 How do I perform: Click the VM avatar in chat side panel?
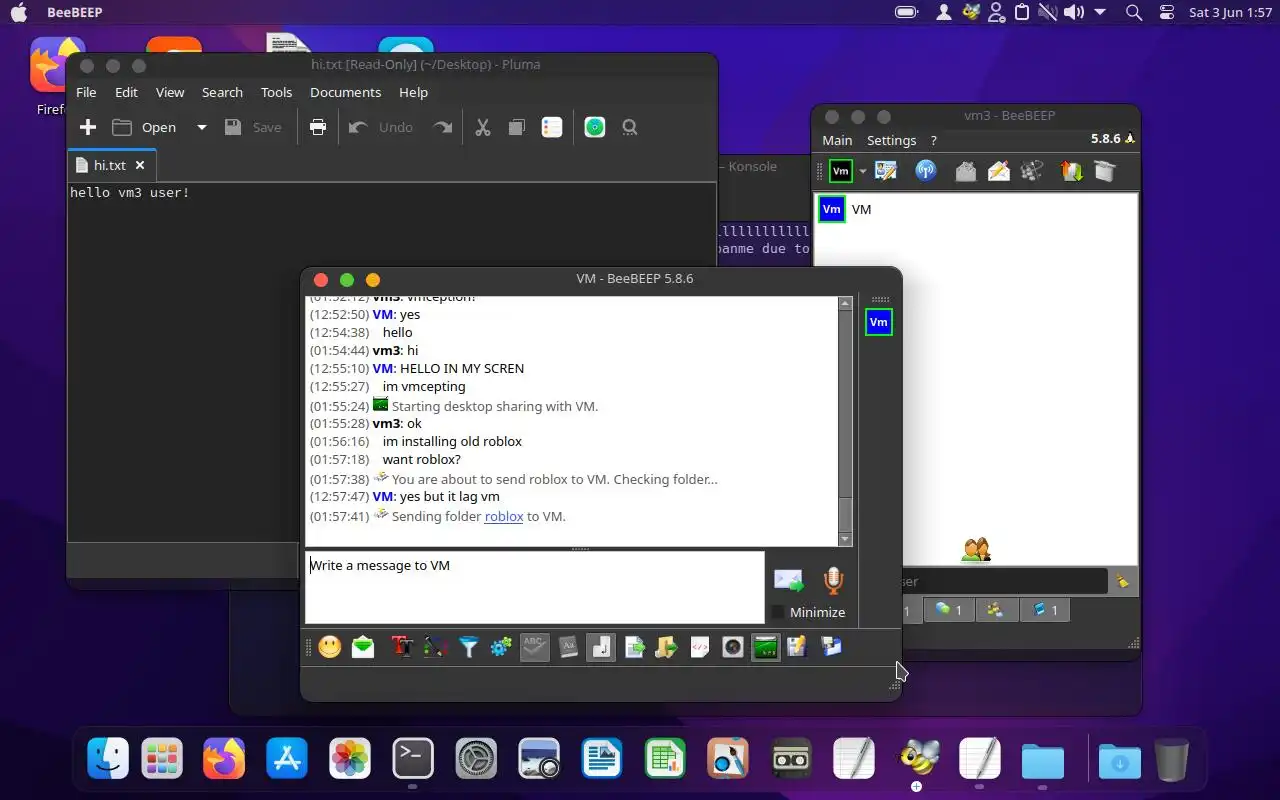879,322
